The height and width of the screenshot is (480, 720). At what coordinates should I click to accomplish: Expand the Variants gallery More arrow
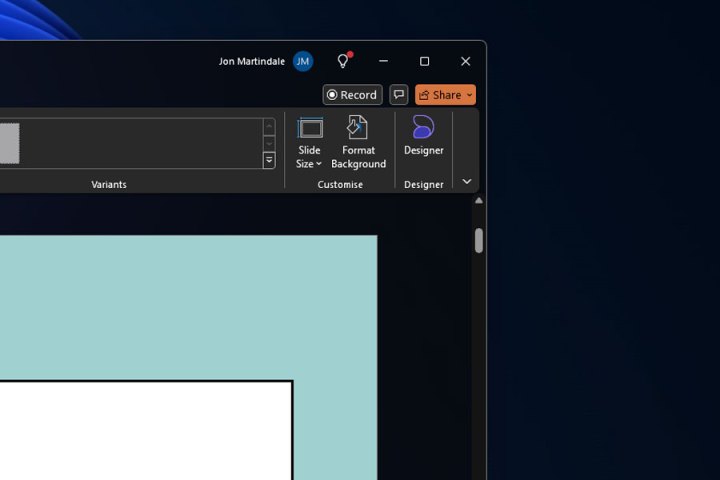click(269, 160)
